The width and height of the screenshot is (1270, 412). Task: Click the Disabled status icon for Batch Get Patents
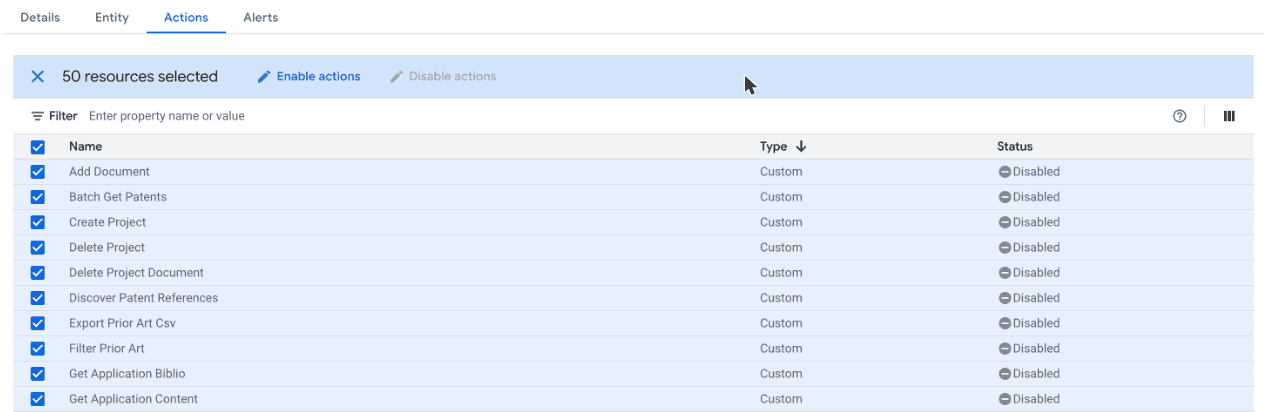click(1005, 197)
